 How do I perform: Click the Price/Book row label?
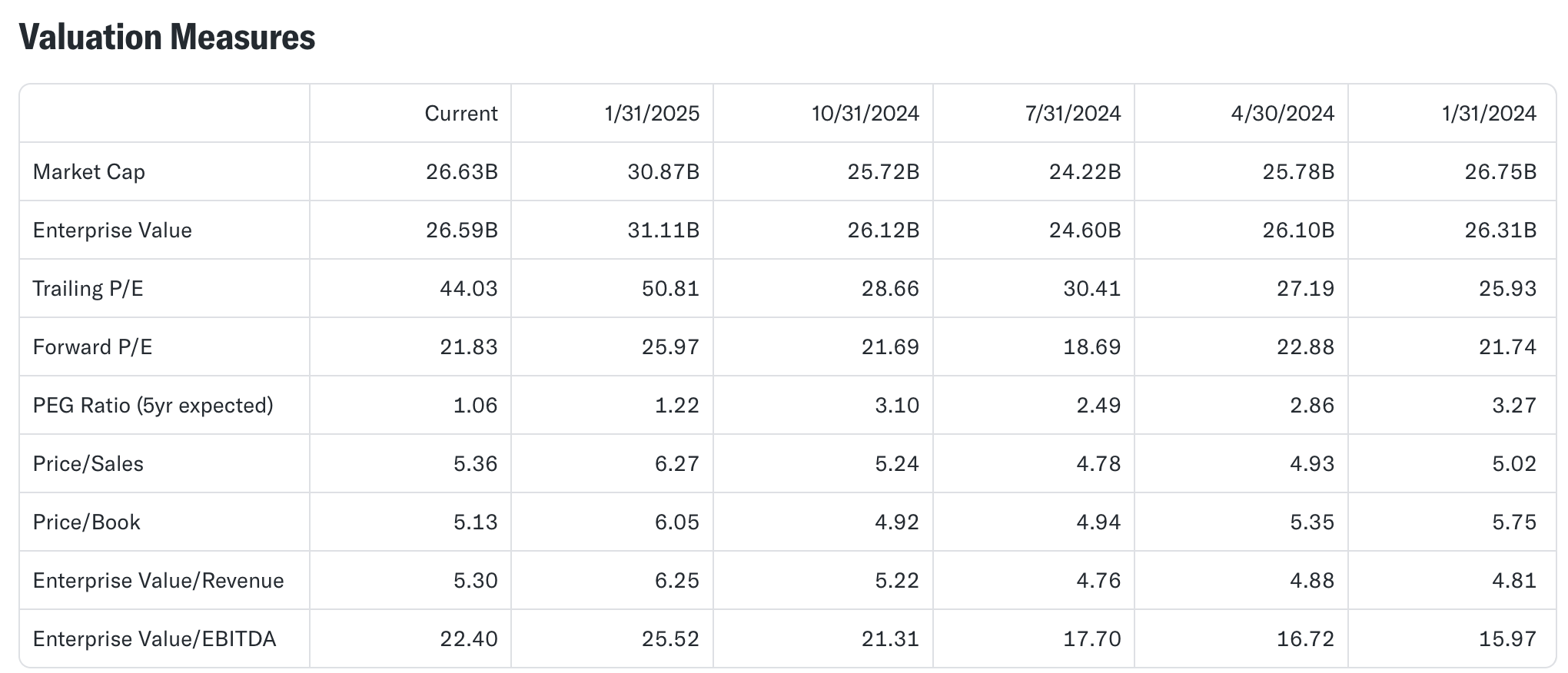click(x=87, y=522)
